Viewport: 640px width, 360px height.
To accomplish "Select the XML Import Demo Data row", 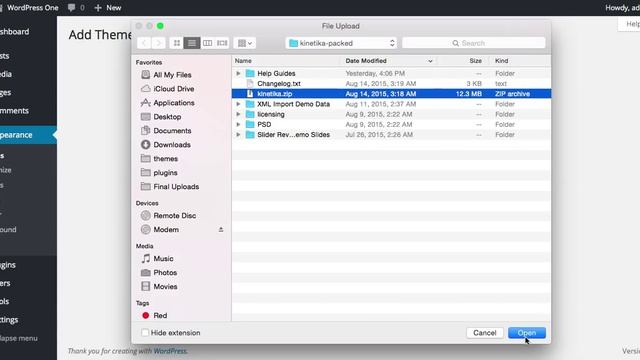I will 391,104.
